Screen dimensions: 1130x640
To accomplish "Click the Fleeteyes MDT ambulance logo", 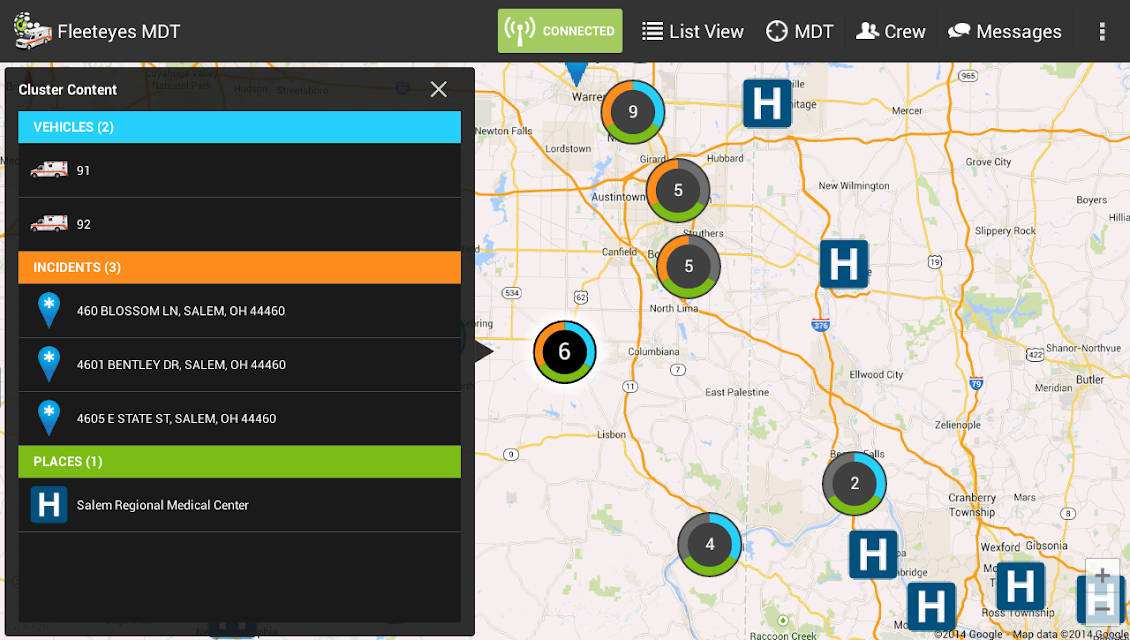I will click(x=32, y=30).
